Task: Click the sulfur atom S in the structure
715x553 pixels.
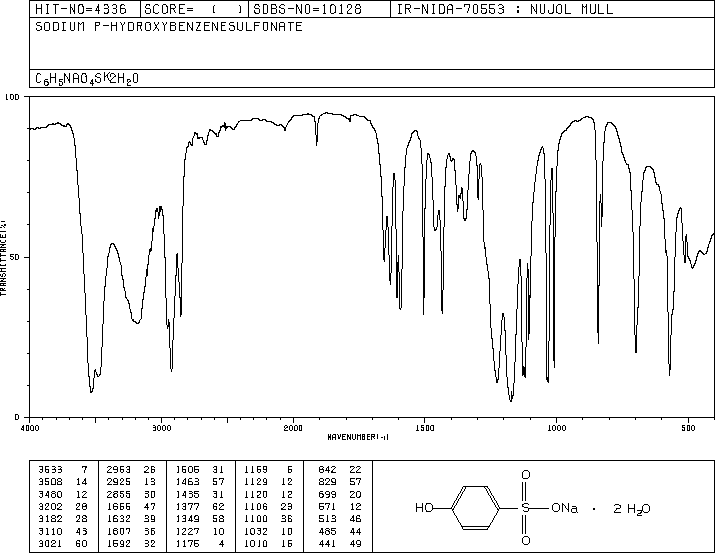Action: (525, 508)
